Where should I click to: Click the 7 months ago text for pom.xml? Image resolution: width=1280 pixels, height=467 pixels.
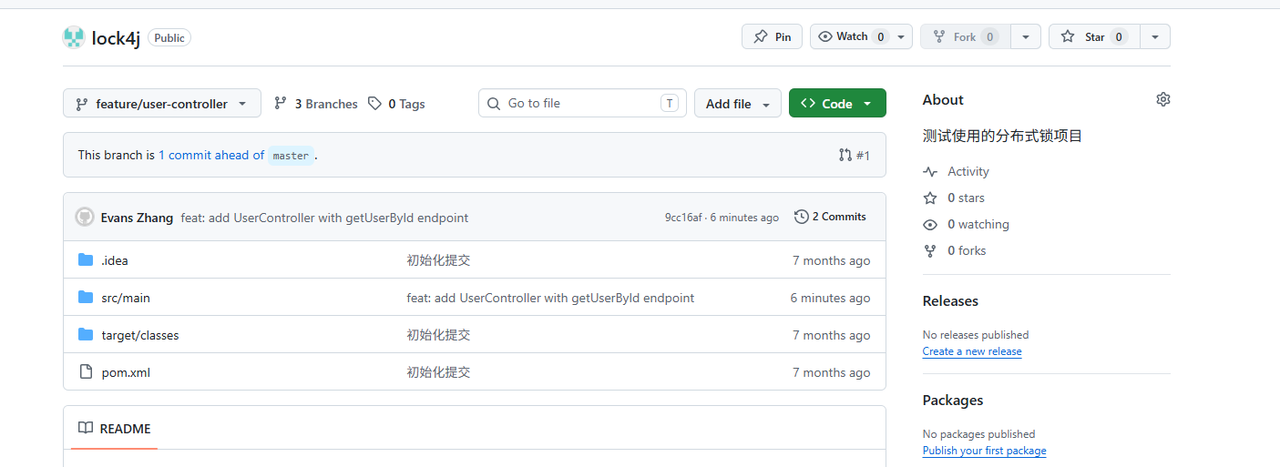click(x=831, y=372)
